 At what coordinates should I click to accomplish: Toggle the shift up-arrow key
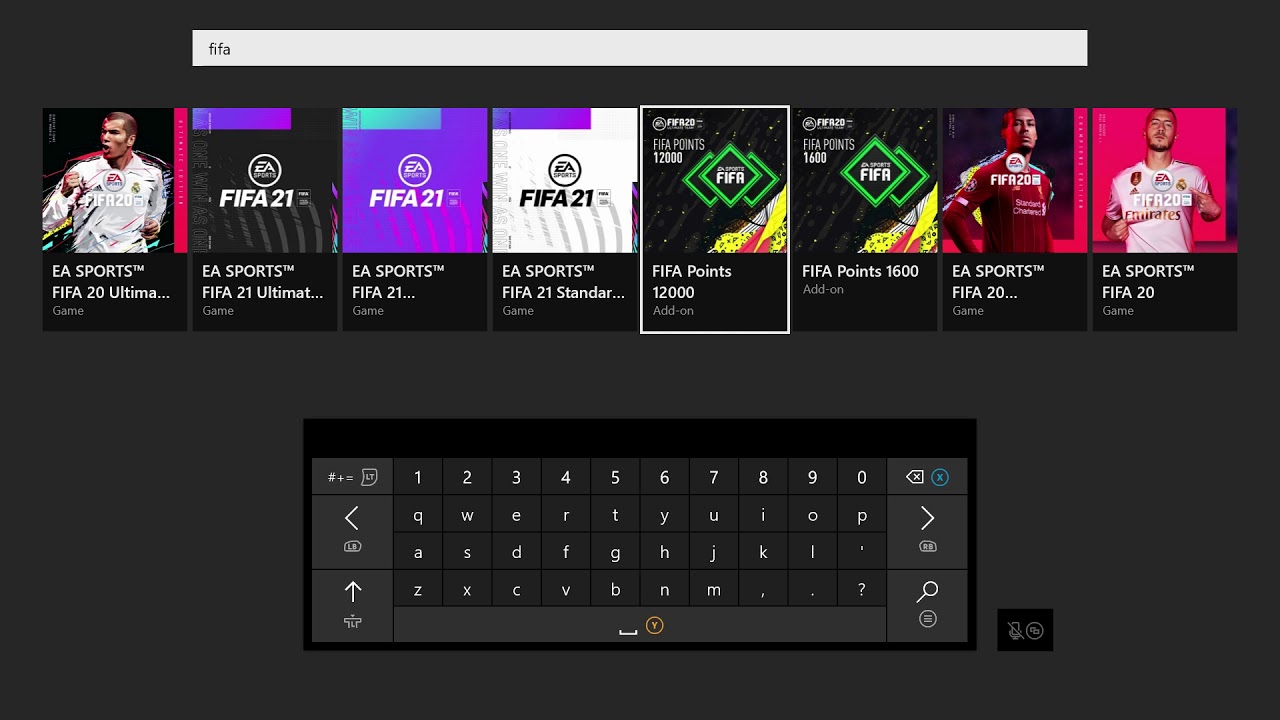click(352, 605)
